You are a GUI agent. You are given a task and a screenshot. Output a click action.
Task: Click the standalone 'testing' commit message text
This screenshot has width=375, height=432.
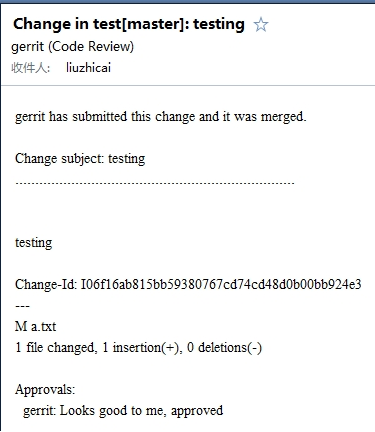click(x=34, y=242)
